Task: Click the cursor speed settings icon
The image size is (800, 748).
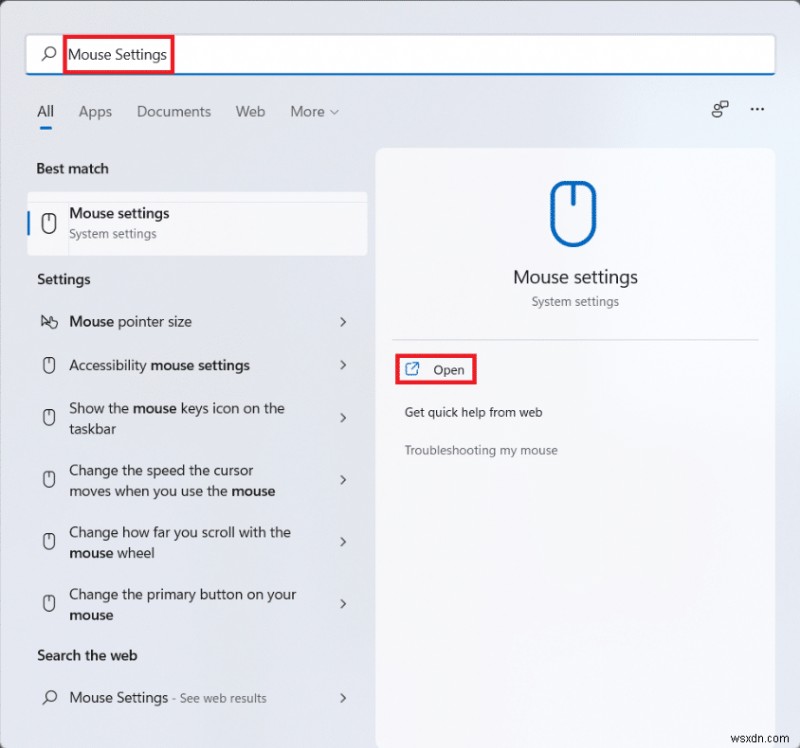Action: point(49,479)
